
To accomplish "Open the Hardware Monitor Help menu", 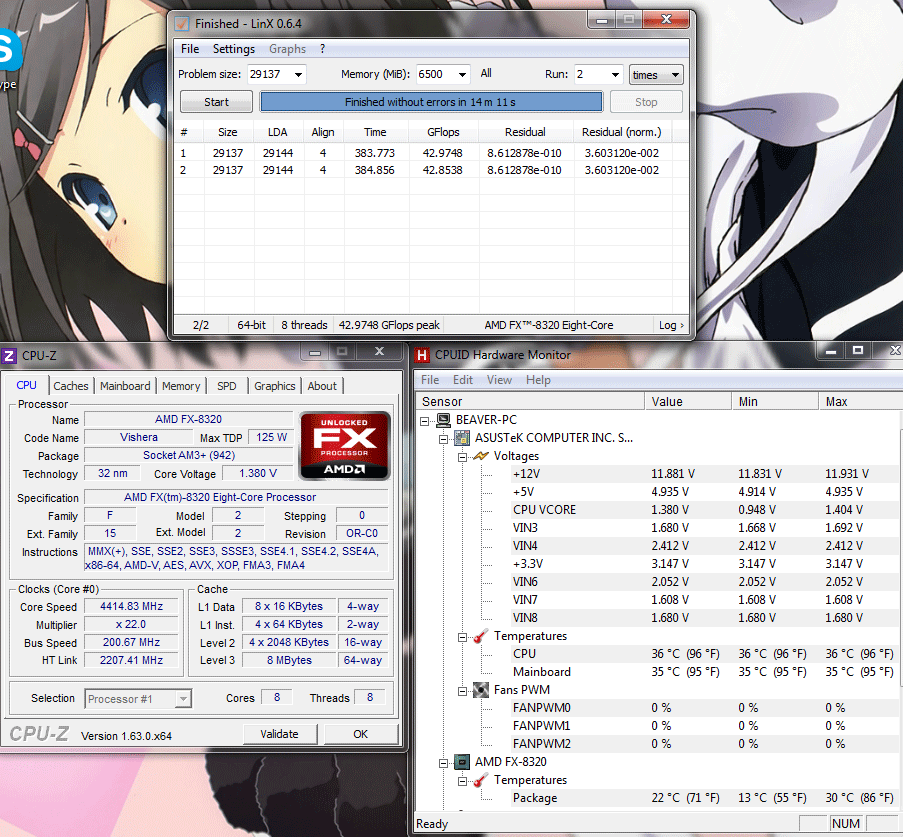I will pos(538,380).
